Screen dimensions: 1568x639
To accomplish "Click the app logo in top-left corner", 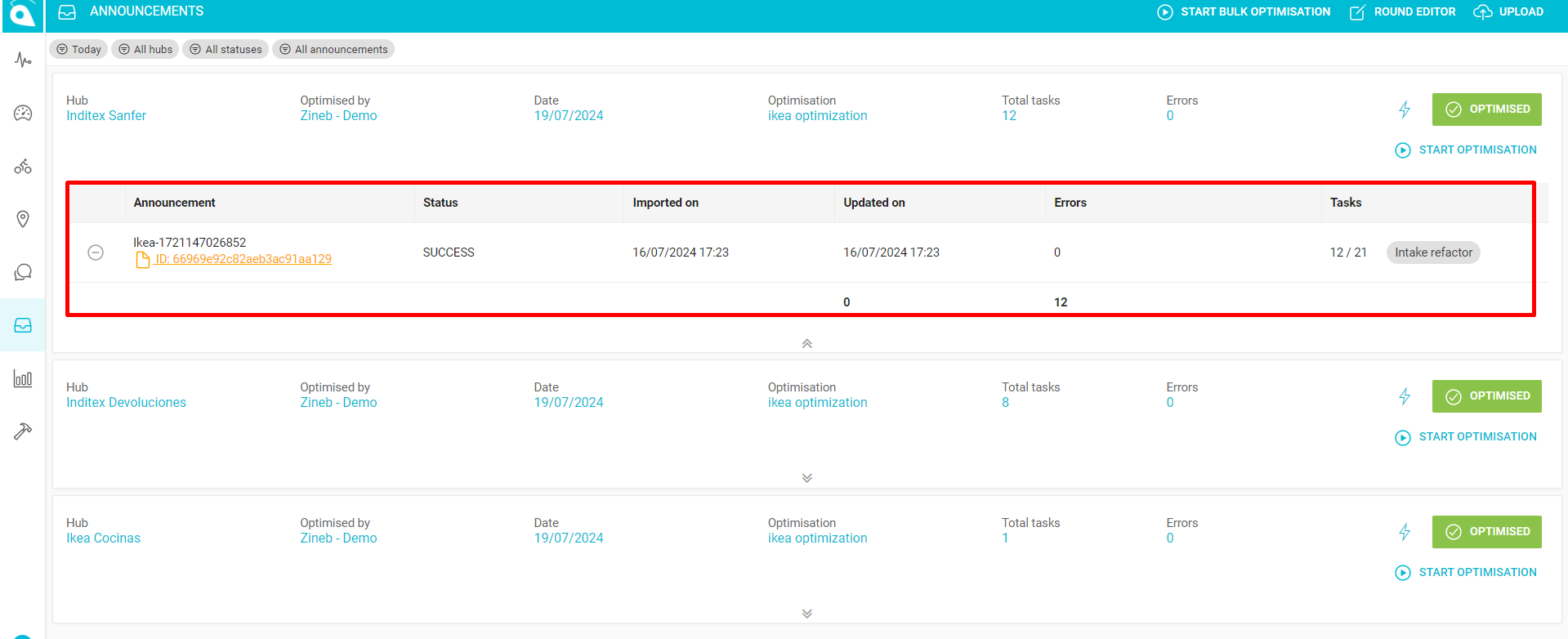I will tap(22, 14).
